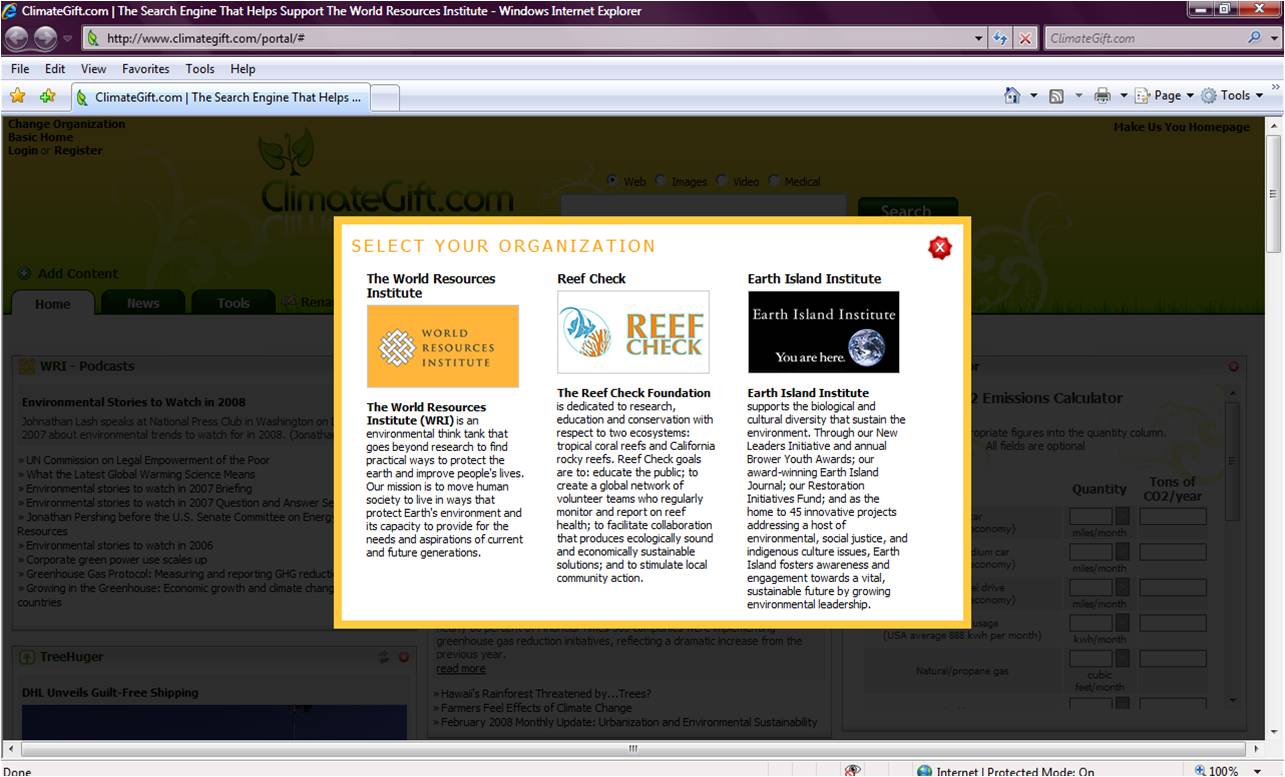Click the TreeHuger widget refresh icon
This screenshot has height=777, width=1285.
click(x=384, y=657)
